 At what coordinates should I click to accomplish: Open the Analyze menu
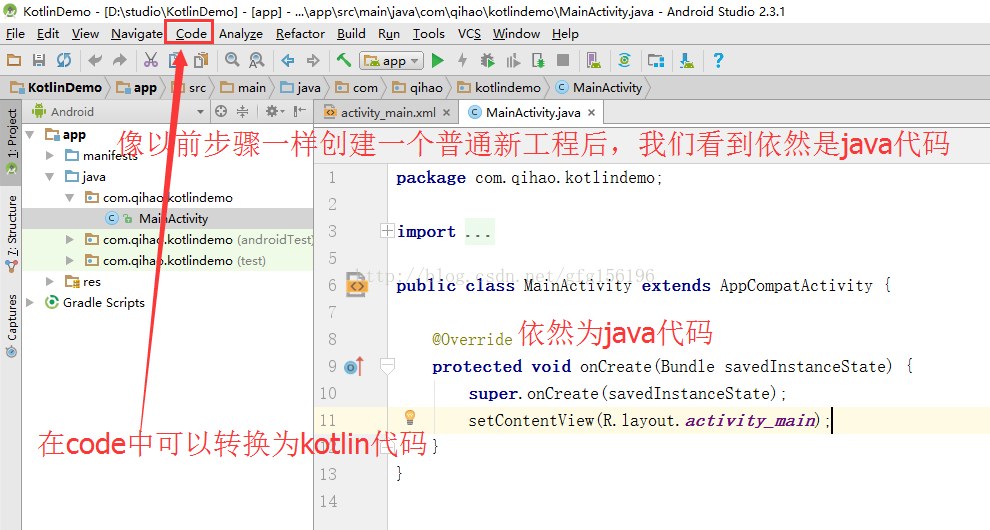click(241, 33)
